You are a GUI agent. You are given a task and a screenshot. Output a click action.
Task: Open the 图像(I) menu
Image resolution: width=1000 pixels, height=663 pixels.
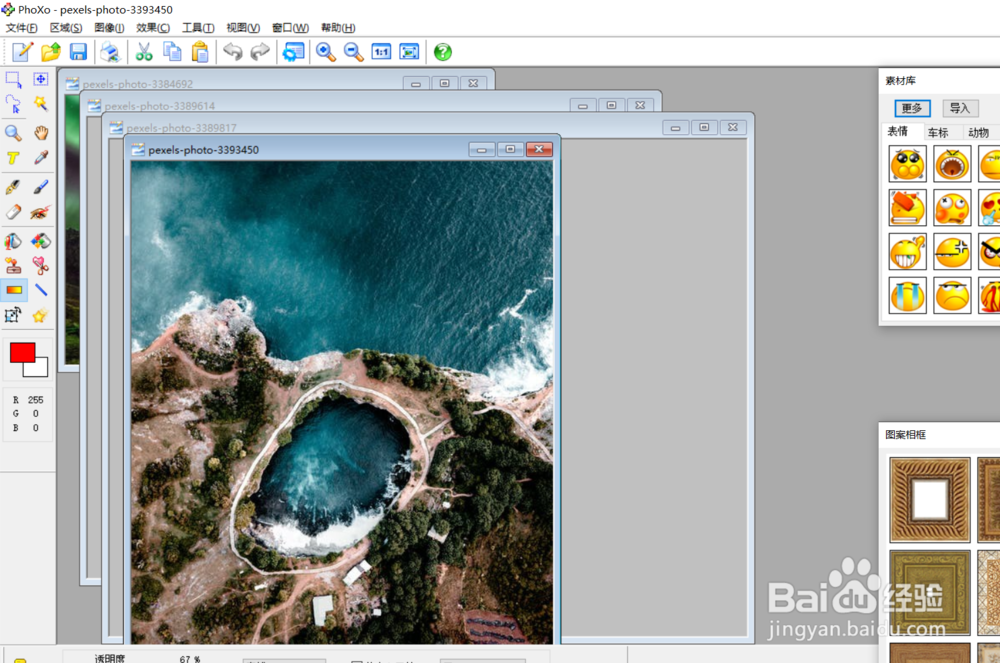[x=109, y=27]
